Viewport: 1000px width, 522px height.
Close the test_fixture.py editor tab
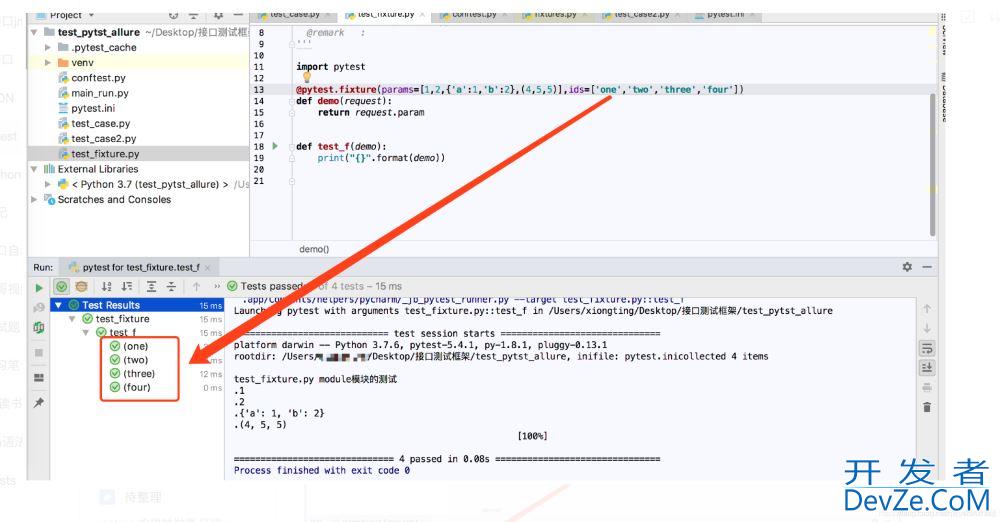tap(422, 14)
